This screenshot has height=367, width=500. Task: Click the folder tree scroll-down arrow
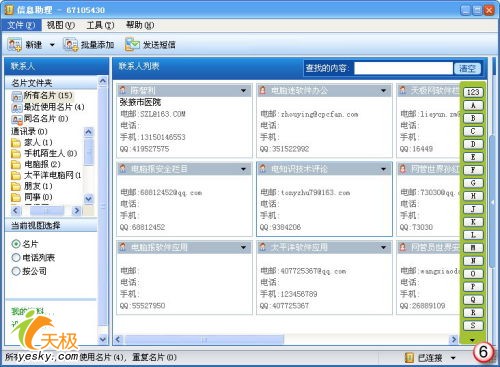coord(89,199)
